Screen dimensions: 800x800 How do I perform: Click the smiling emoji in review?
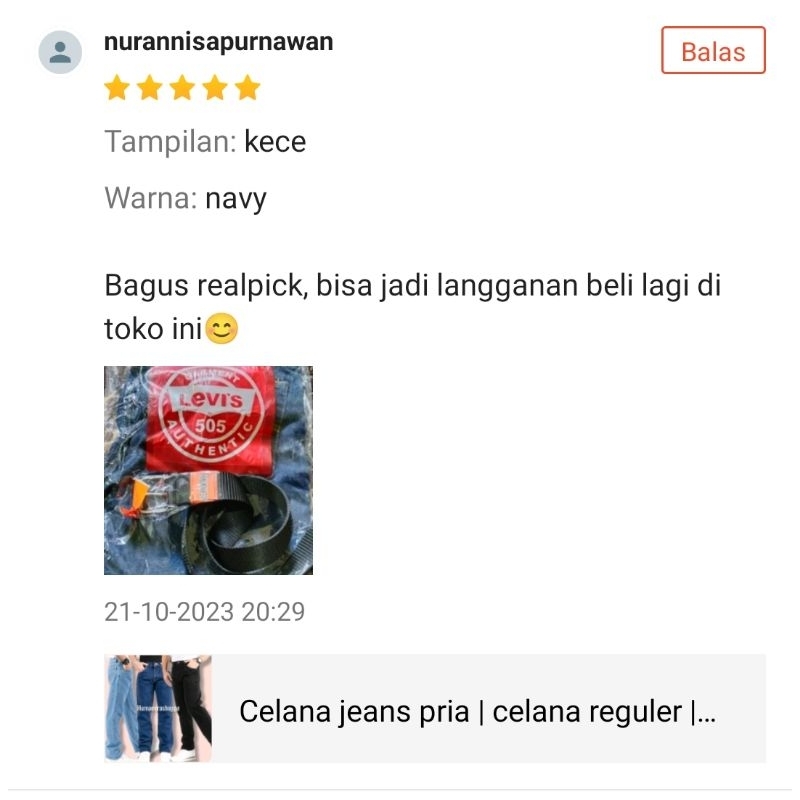[221, 329]
